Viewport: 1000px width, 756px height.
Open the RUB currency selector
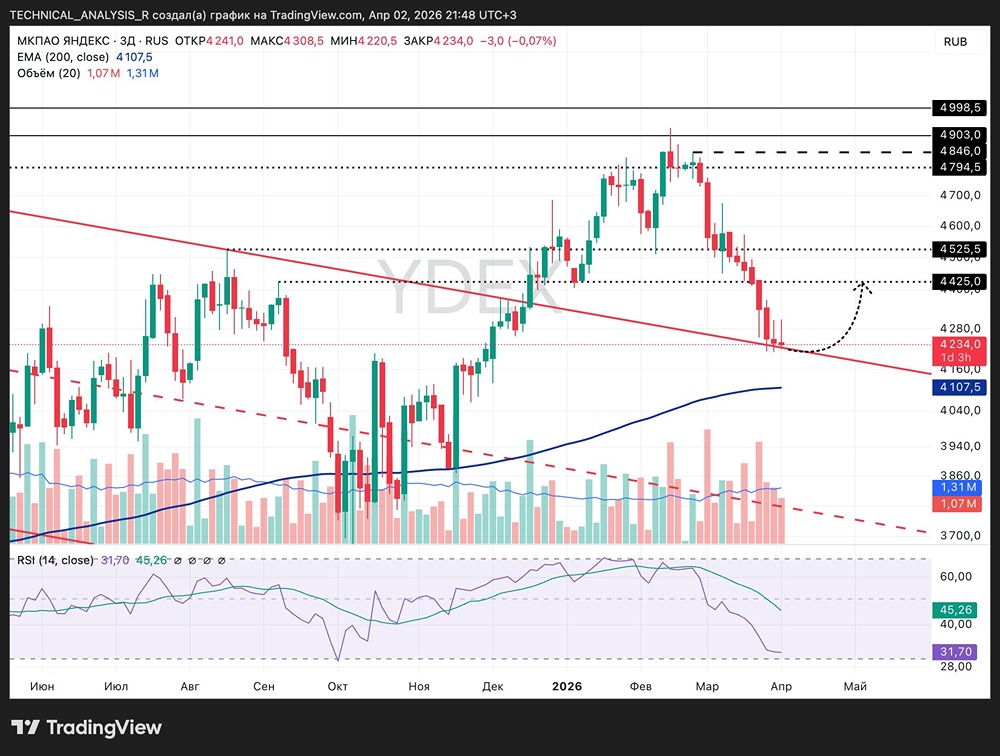[955, 41]
